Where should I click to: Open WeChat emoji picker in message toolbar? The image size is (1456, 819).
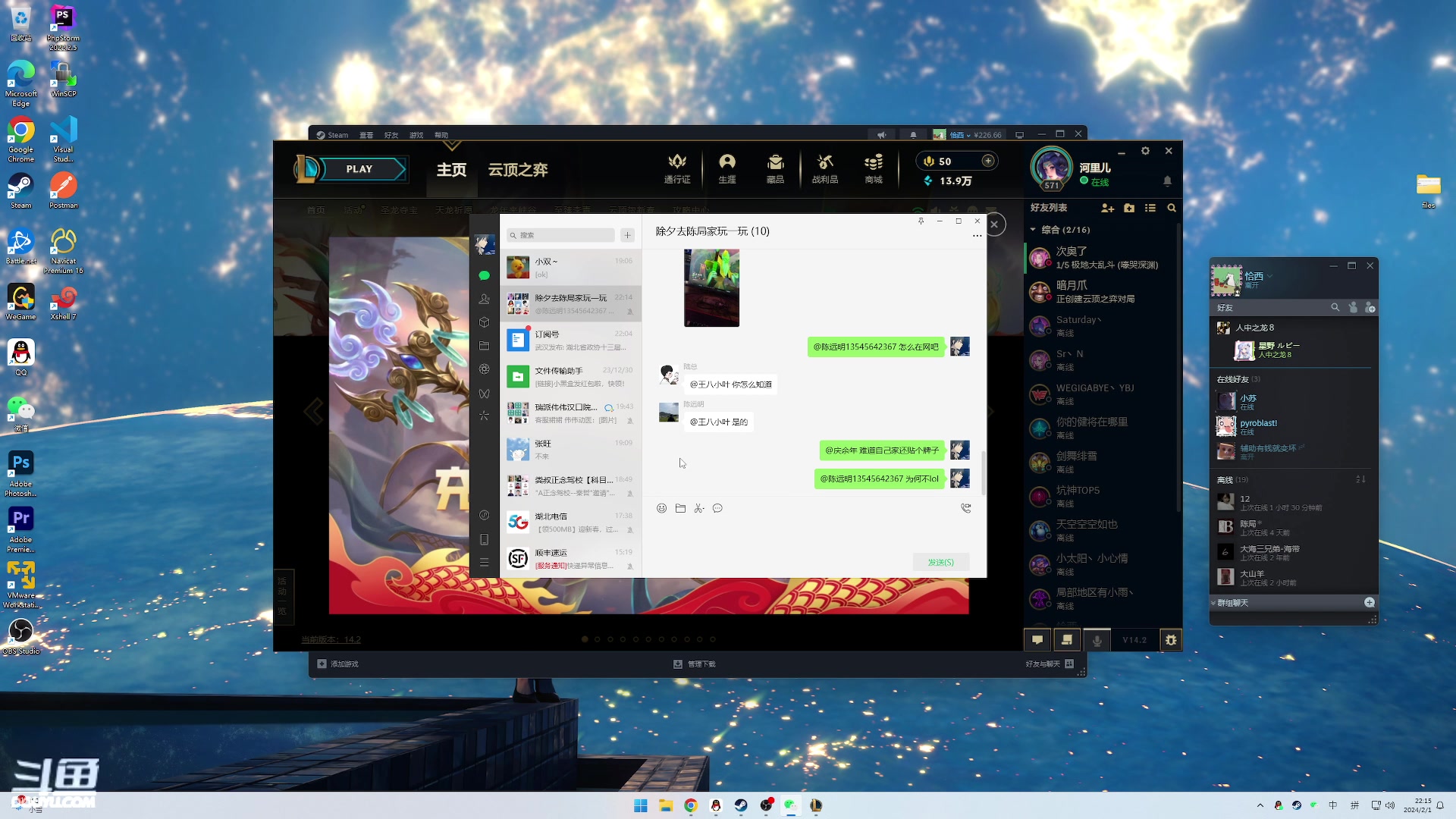click(661, 508)
